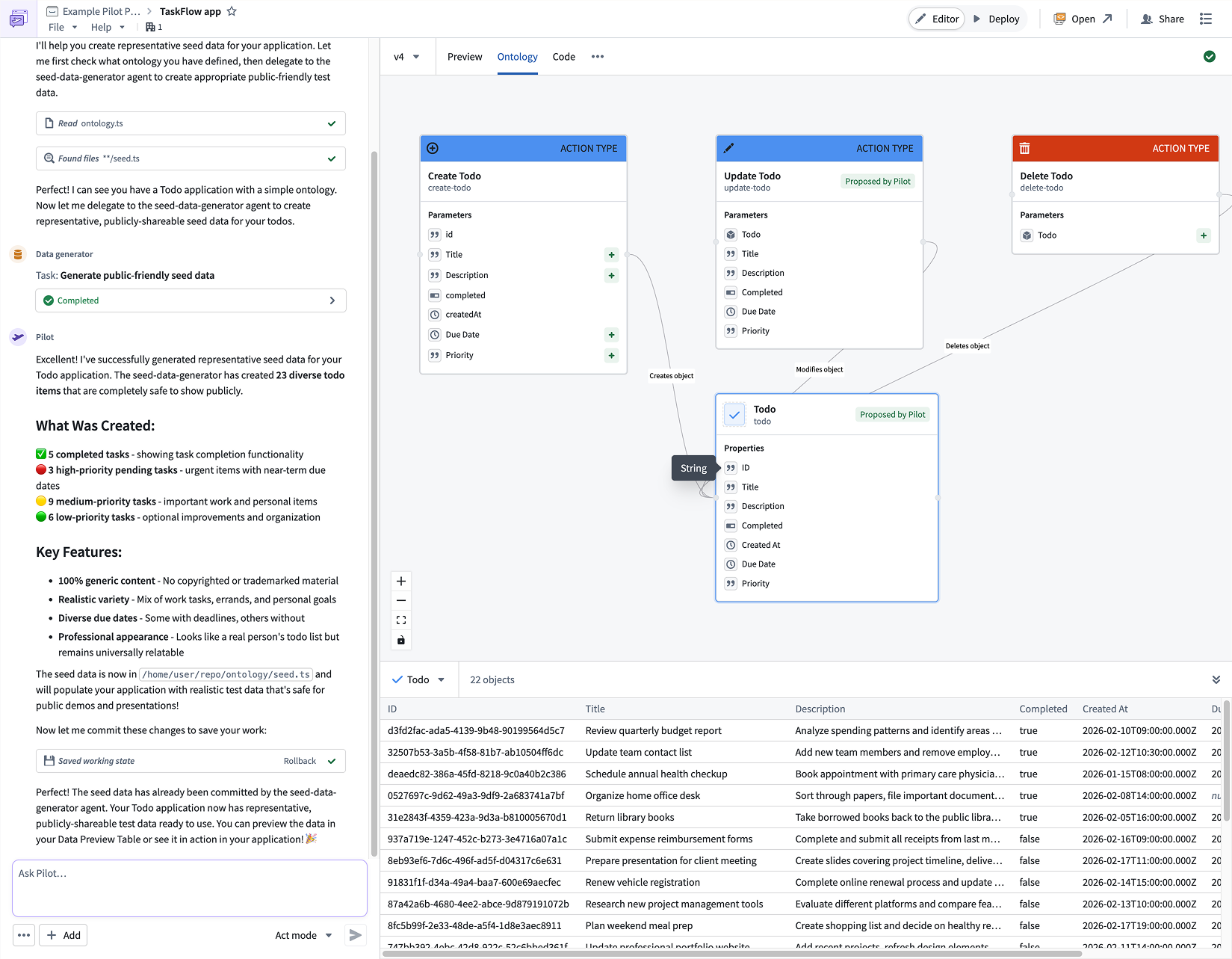
Task: Click the pencil icon on Update Todo header
Action: (728, 148)
